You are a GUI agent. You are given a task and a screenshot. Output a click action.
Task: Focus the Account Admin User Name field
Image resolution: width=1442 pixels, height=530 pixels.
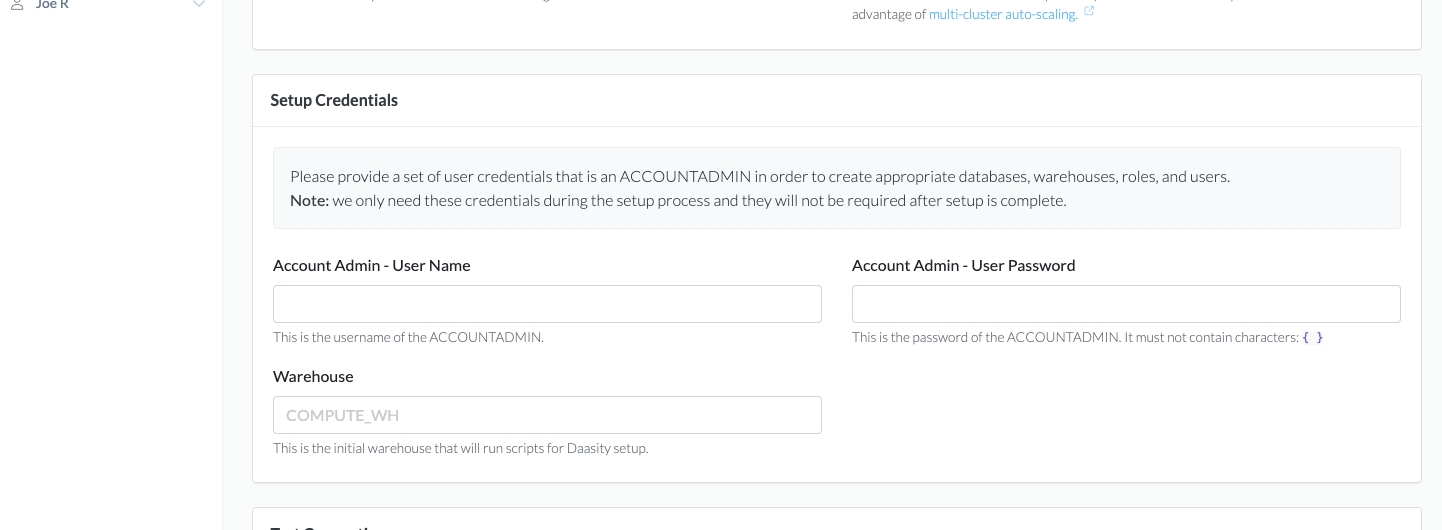[547, 304]
